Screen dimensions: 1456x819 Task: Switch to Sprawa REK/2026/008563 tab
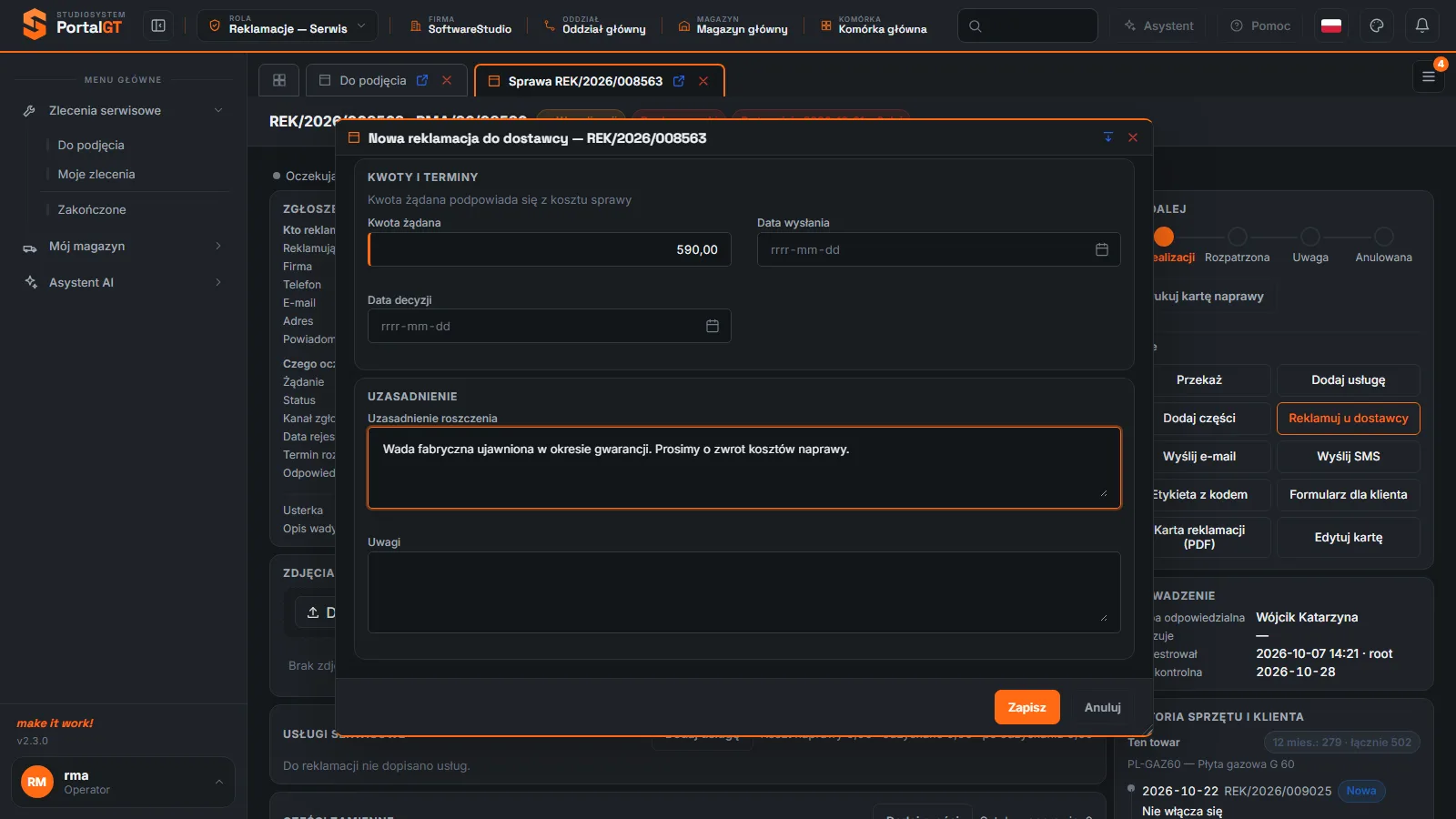[x=585, y=81]
